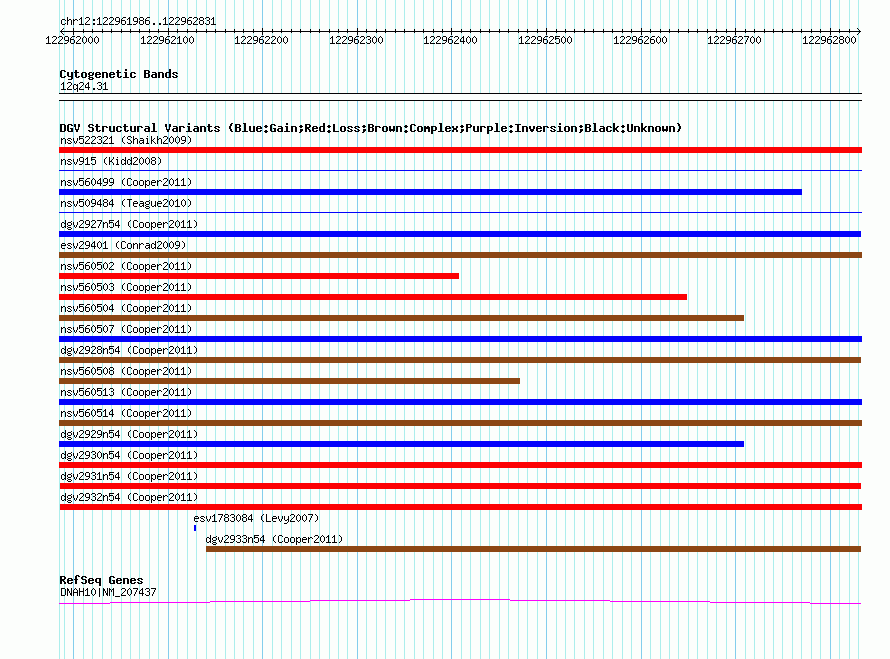890x659 pixels.
Task: Open variant dgv2932n54 (Cooper2011) label
Action: tap(129, 497)
